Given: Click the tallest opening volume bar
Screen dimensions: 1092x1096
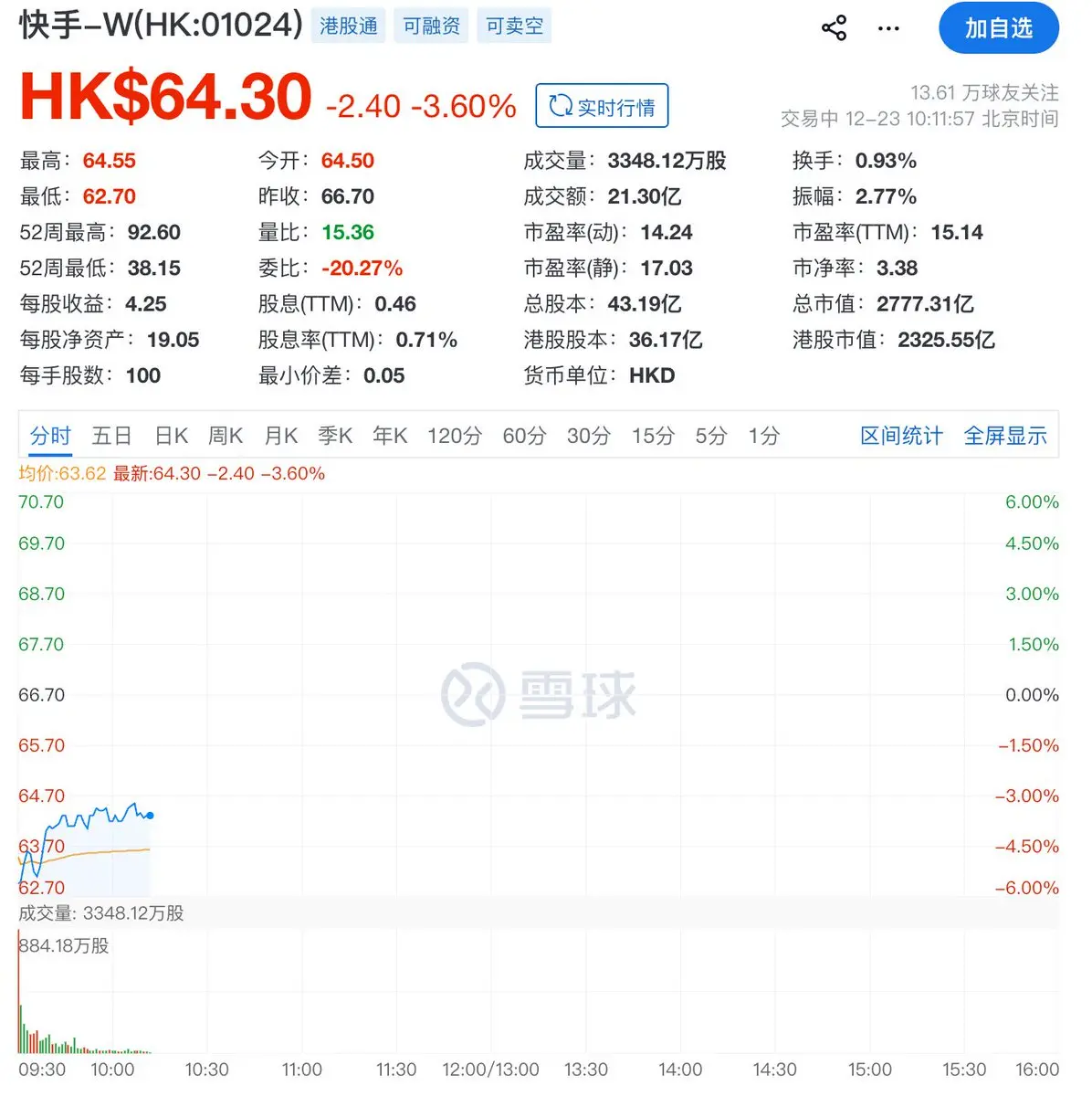Looking at the screenshot, I should click(x=18, y=992).
